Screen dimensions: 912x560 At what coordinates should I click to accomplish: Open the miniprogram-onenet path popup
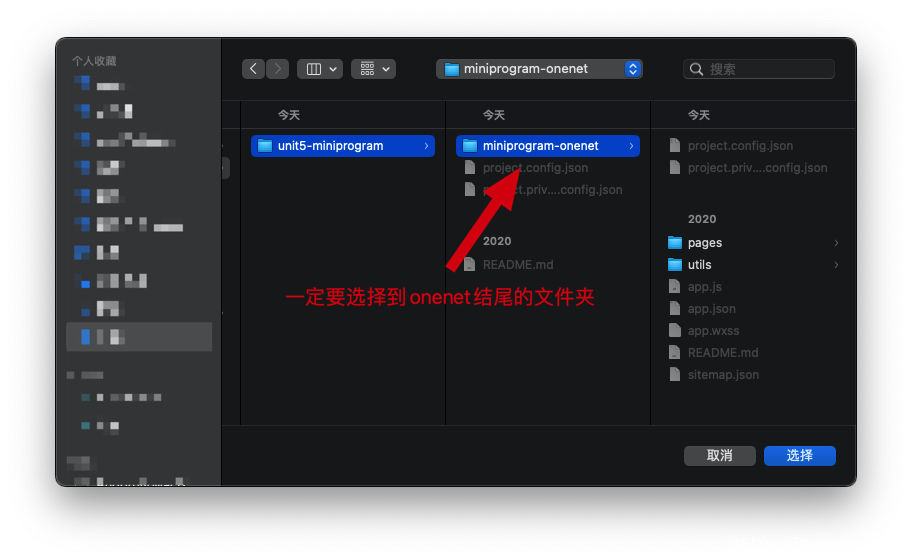click(539, 69)
